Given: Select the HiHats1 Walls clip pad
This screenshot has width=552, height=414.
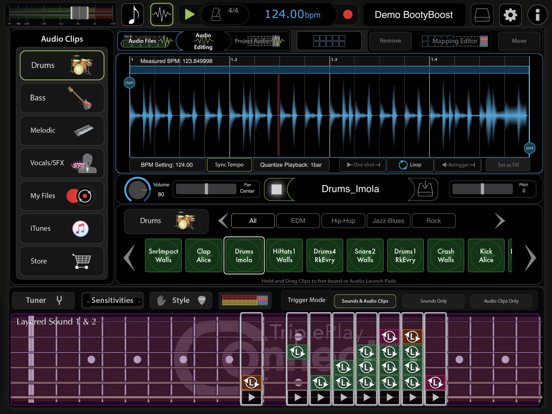Looking at the screenshot, I should [284, 256].
